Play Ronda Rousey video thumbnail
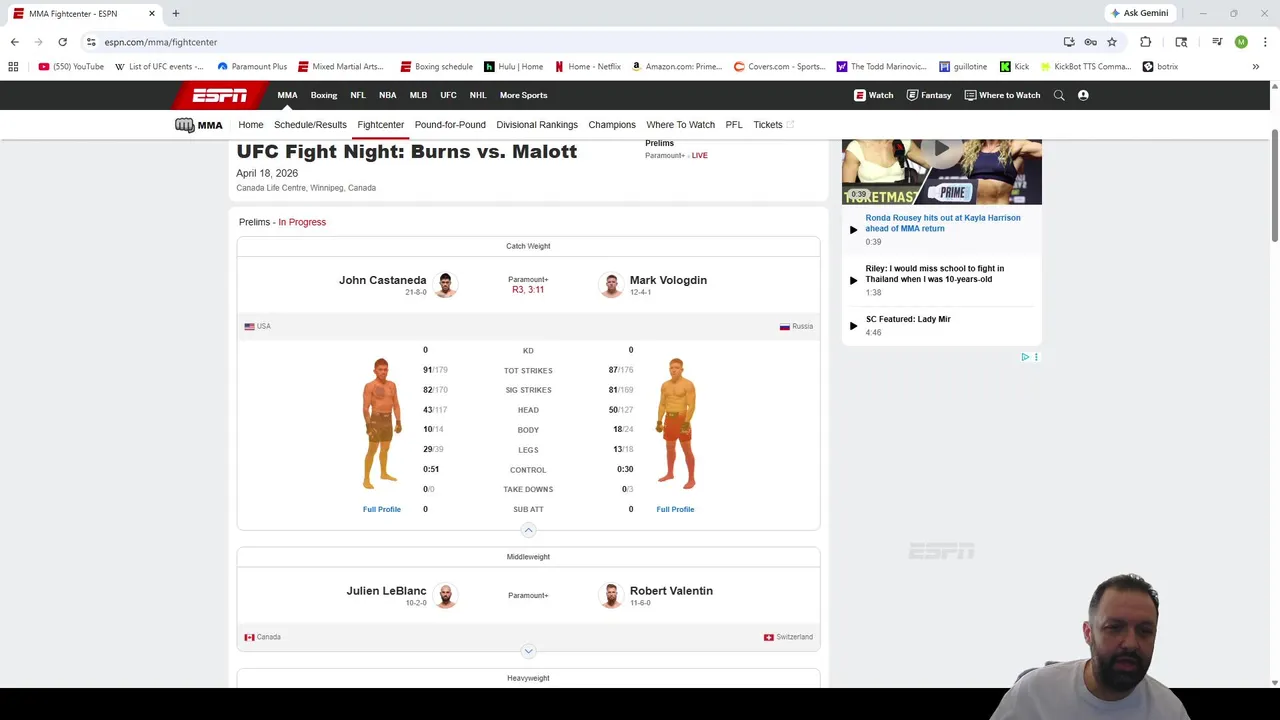This screenshot has height=720, width=1280. click(x=942, y=171)
